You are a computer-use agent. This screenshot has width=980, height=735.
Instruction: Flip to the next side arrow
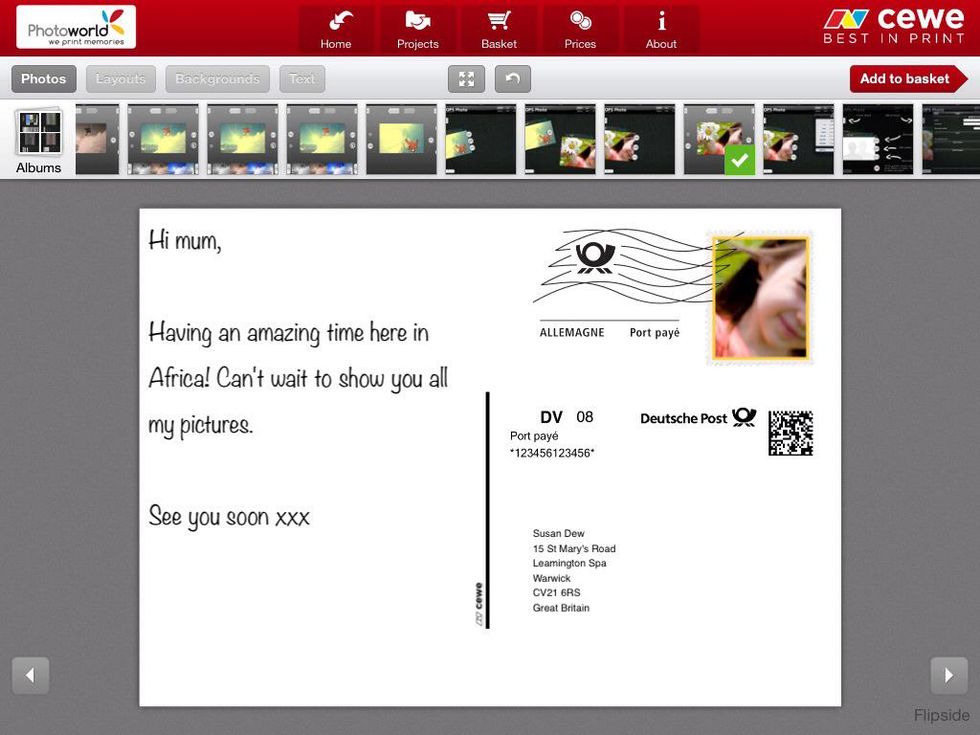pos(949,676)
